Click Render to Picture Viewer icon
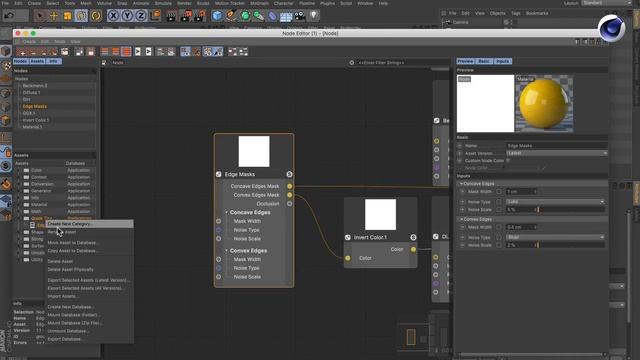This screenshot has width=640, height=360. (186, 16)
